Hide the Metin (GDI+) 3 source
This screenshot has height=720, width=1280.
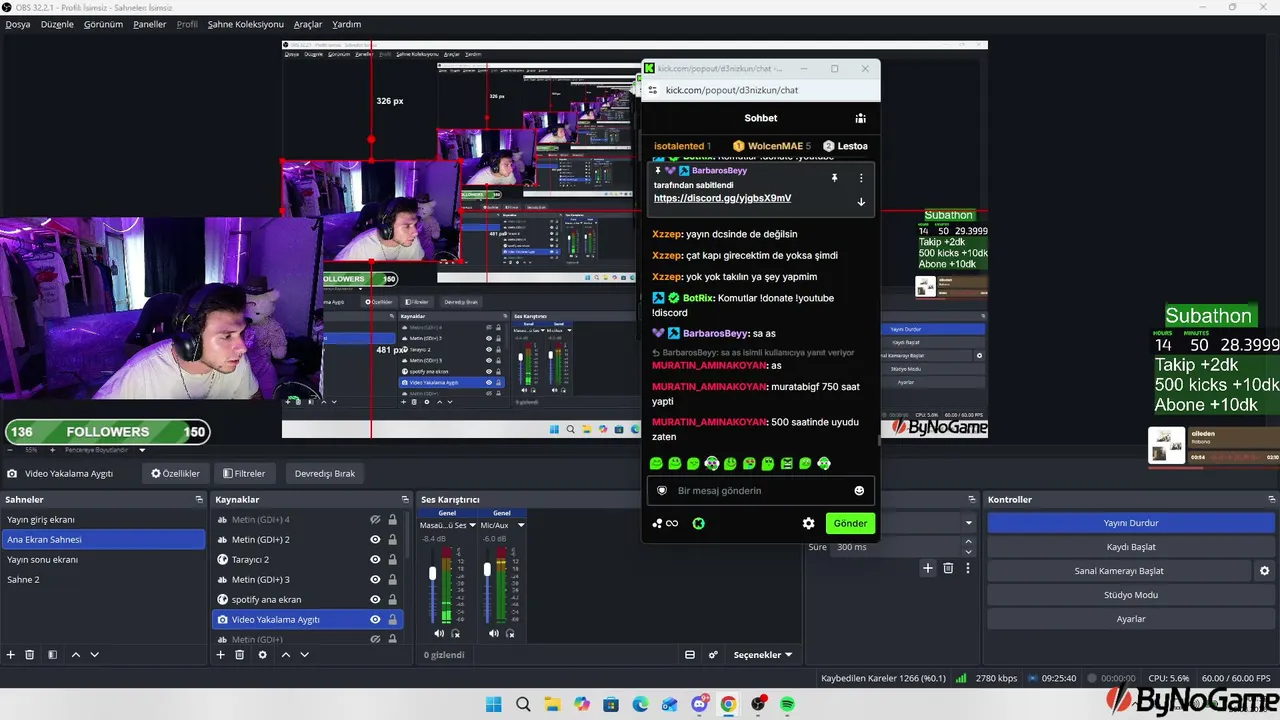pyautogui.click(x=375, y=580)
